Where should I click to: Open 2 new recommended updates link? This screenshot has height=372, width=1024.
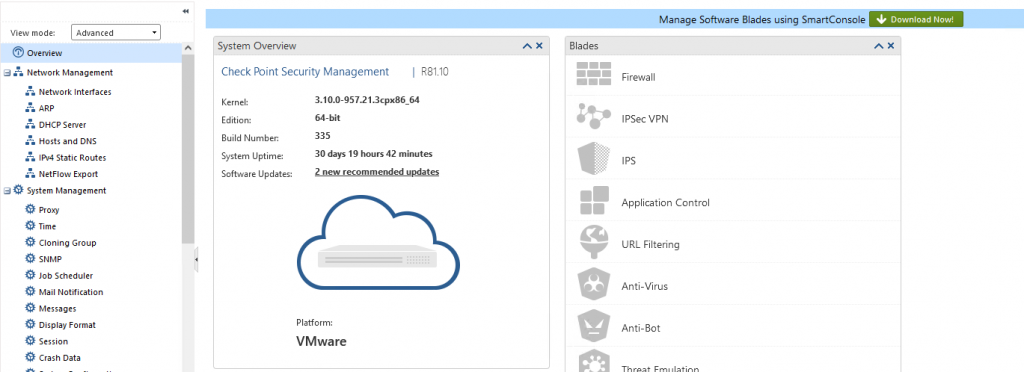[x=377, y=172]
